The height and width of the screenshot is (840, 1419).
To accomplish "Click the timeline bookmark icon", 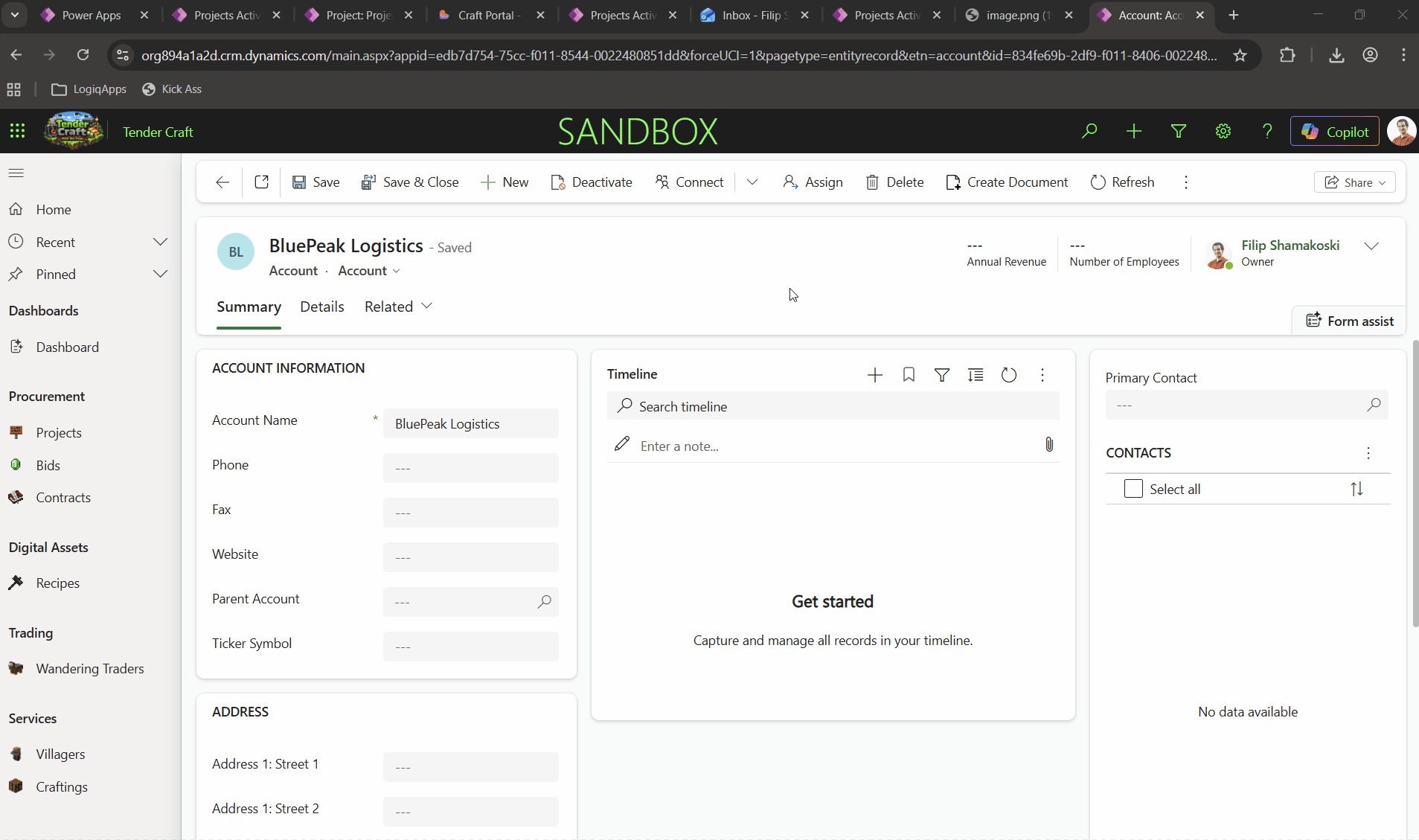I will 909,375.
